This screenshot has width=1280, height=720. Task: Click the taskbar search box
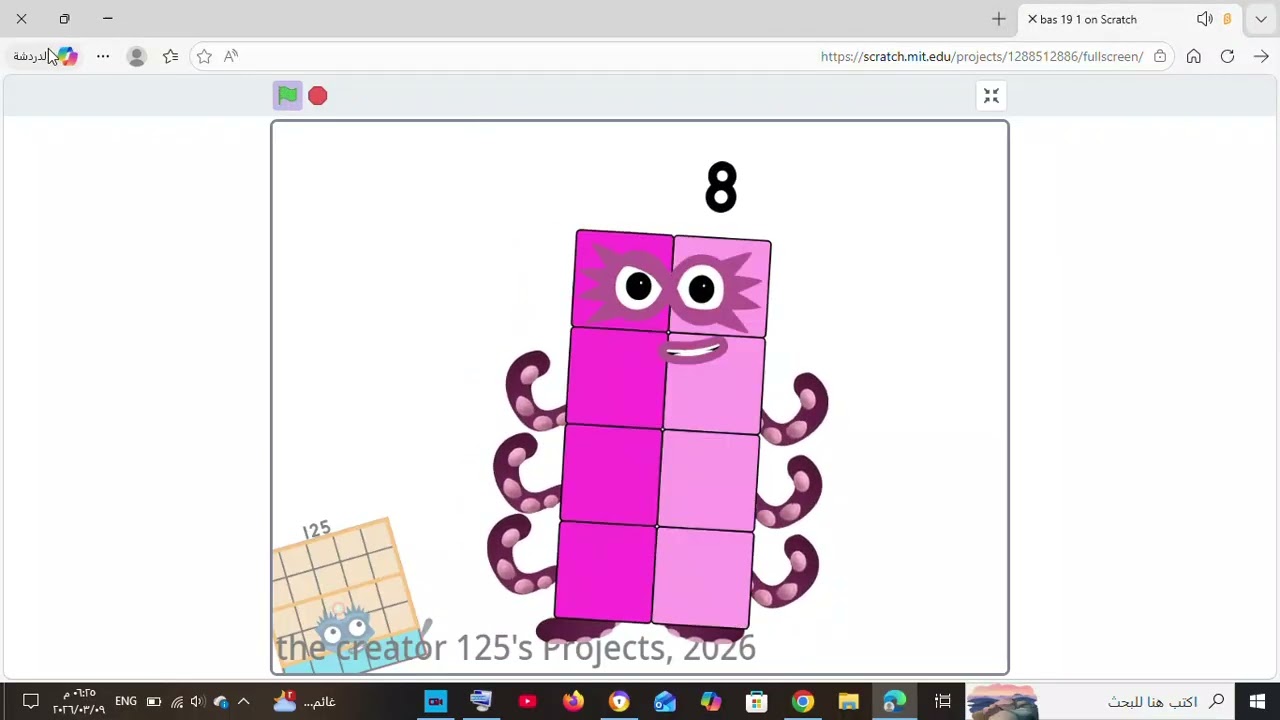tap(1100, 702)
